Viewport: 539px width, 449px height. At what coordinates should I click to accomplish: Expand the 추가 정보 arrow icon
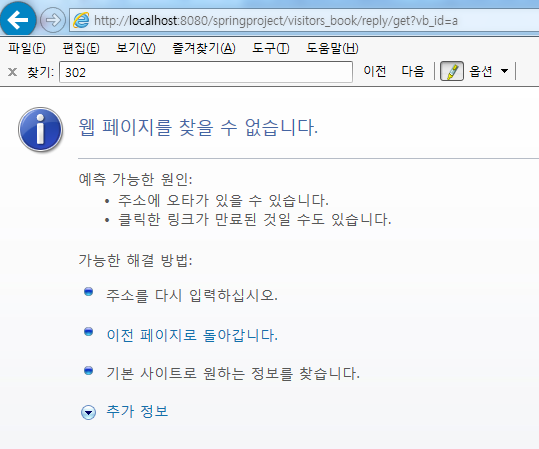(88, 412)
